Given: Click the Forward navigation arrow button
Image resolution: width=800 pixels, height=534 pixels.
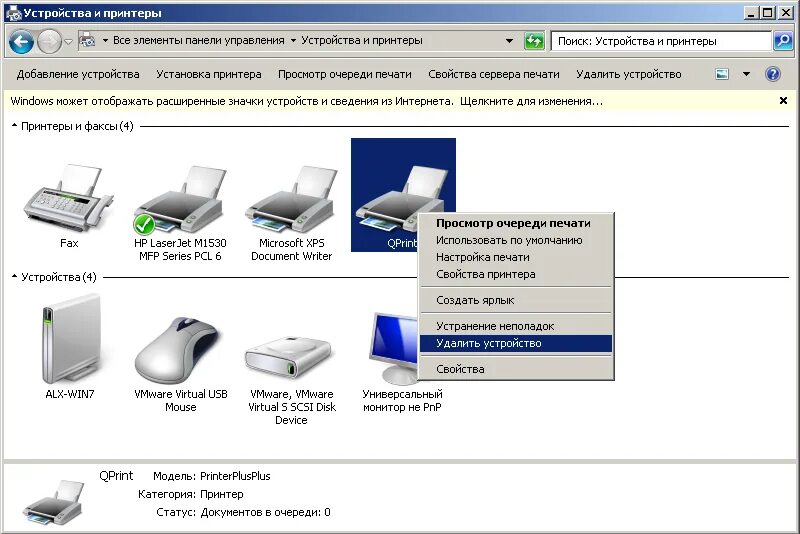Looking at the screenshot, I should (x=49, y=41).
